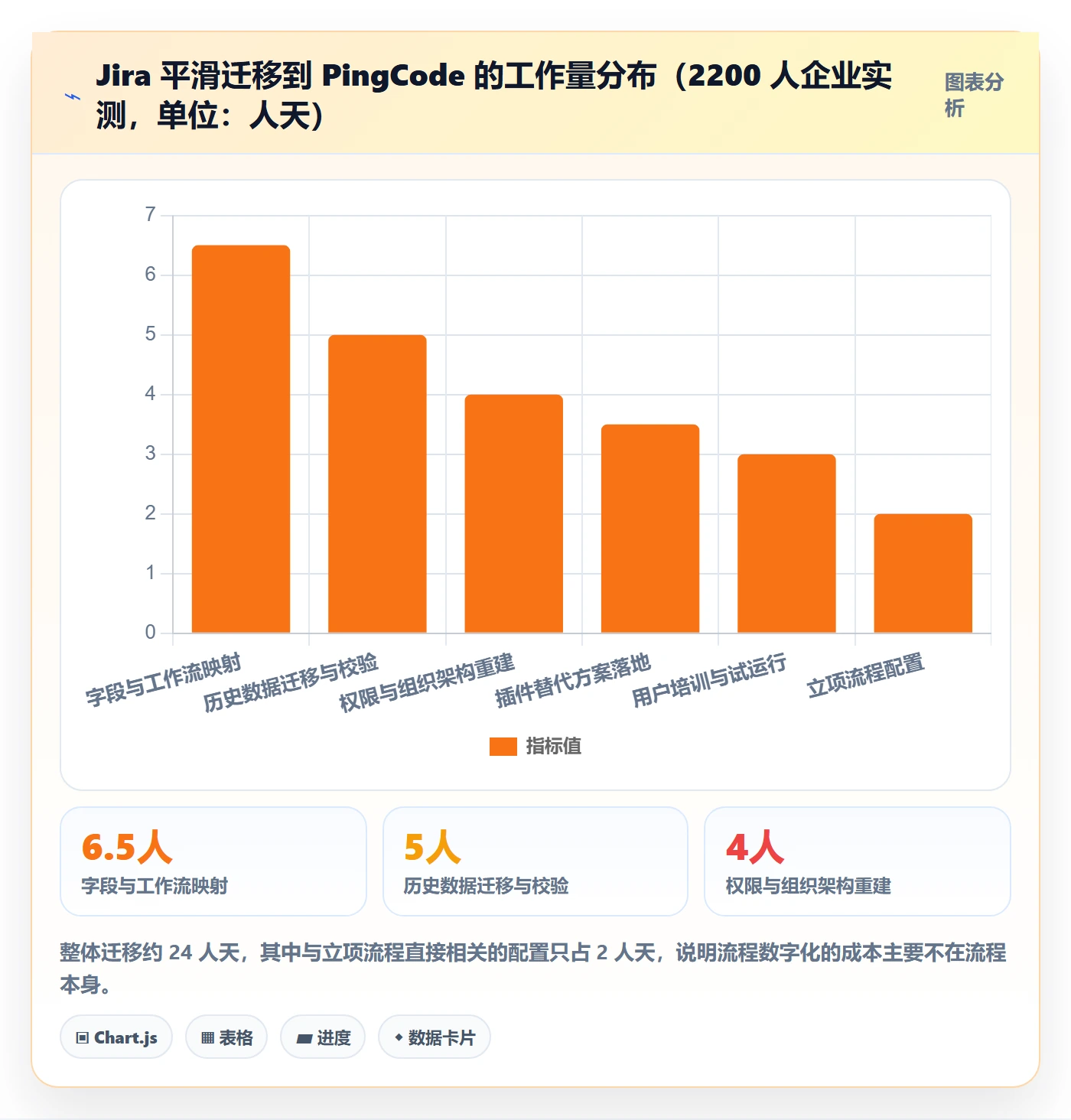Image resolution: width=1071 pixels, height=1120 pixels.
Task: Click the x-axis label 权限与组织架构重建
Action: (x=427, y=682)
